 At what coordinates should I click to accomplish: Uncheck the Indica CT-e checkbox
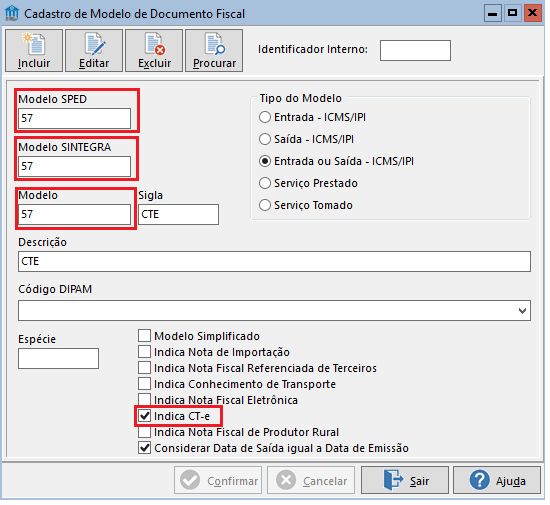145,416
